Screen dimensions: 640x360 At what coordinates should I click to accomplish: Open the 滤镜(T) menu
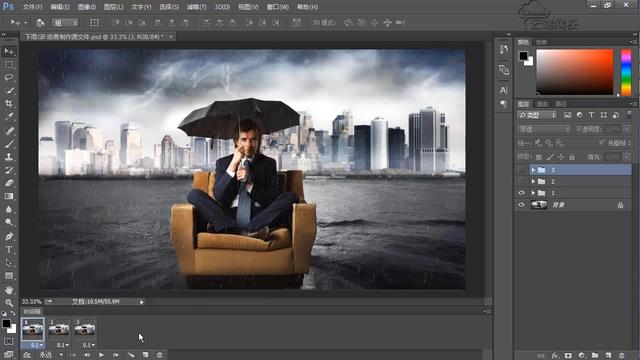pos(196,7)
